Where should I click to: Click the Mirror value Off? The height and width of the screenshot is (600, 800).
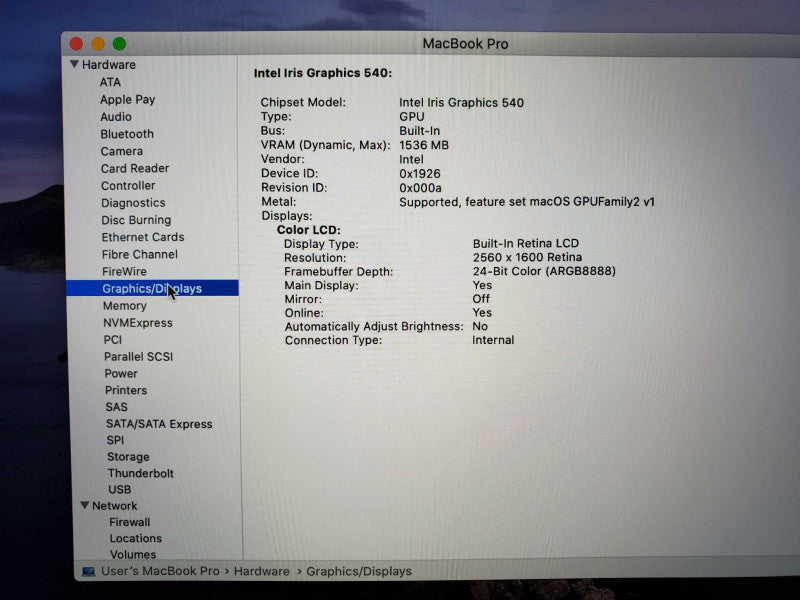click(481, 298)
